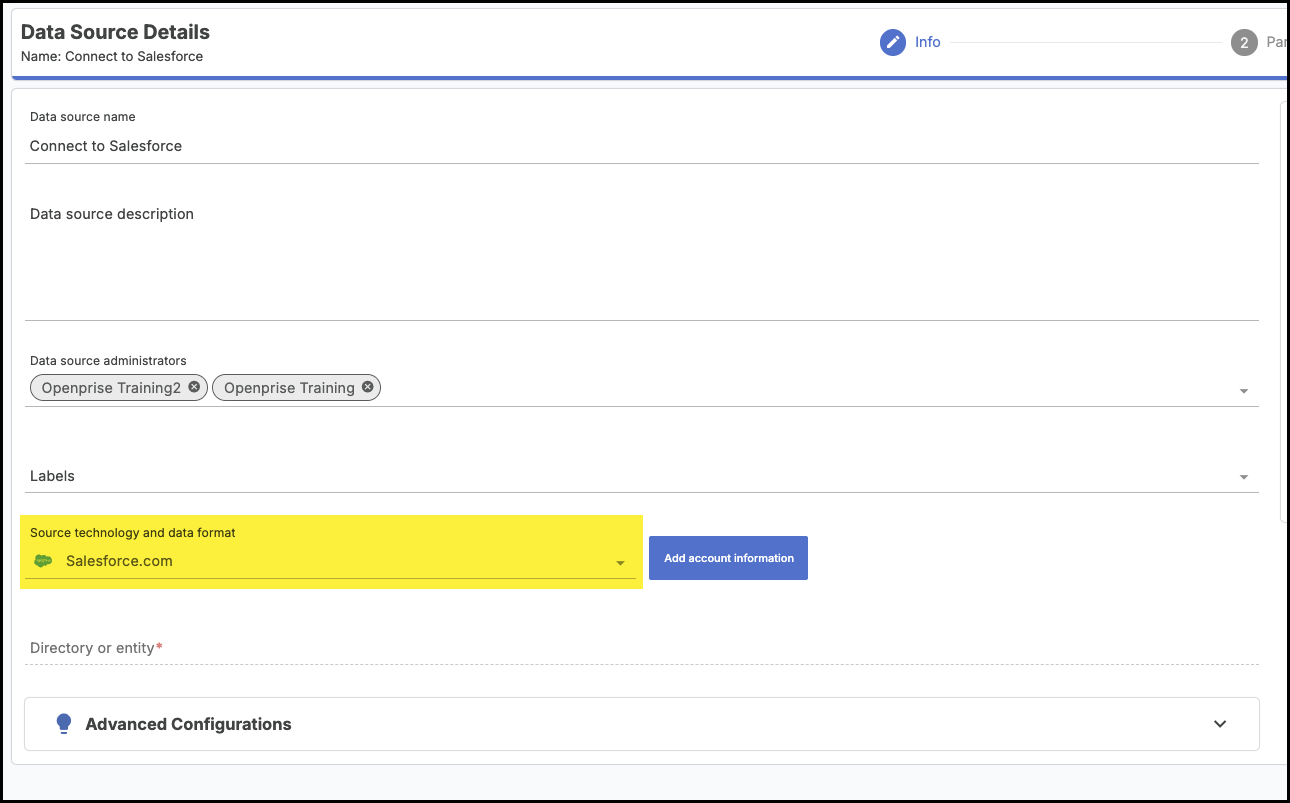Click the Advanced Configurations lightbulb icon
Image resolution: width=1290 pixels, height=803 pixels.
tap(64, 724)
